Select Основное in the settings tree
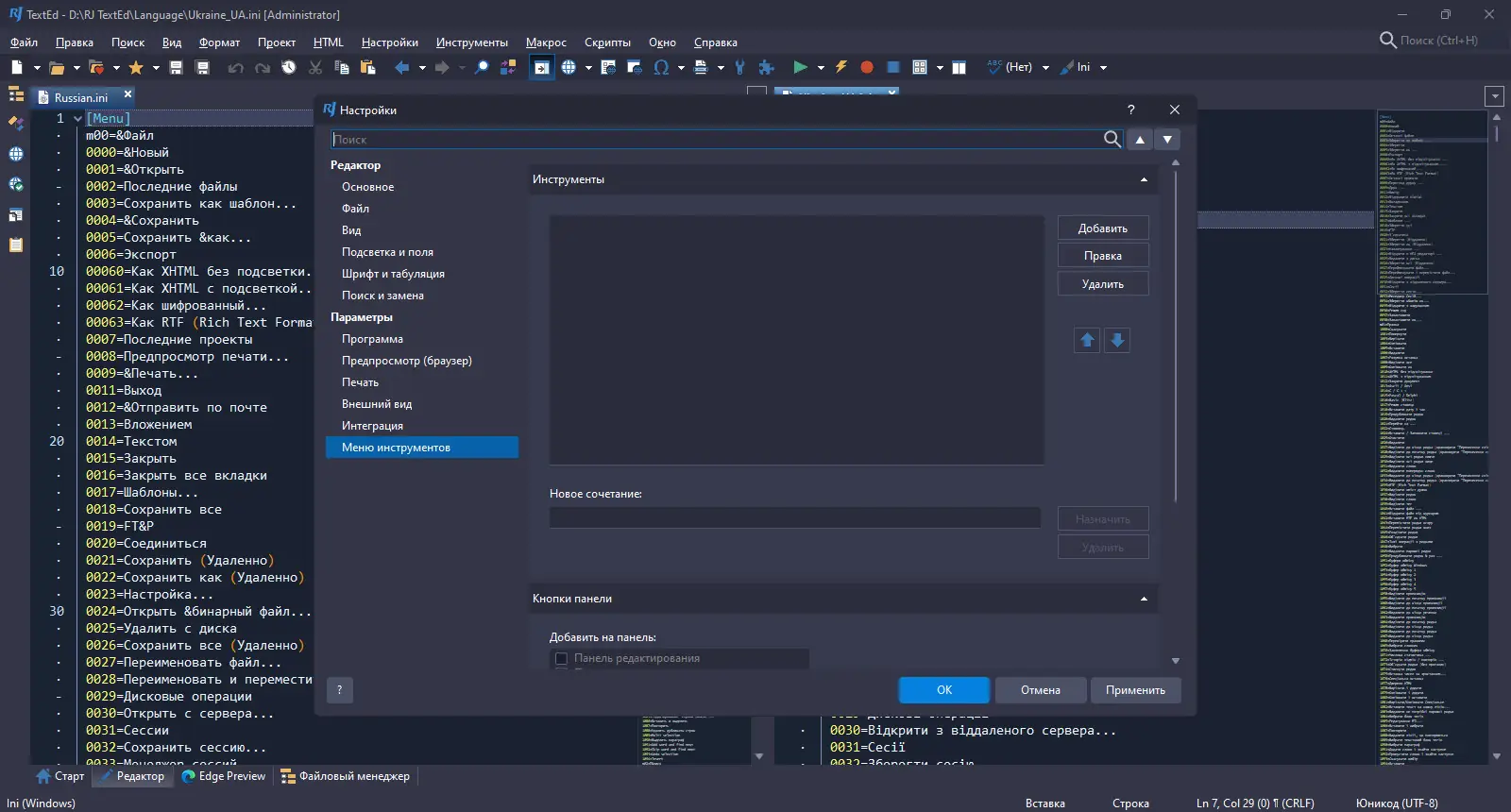Screen dimensions: 1511x812 tap(368, 187)
